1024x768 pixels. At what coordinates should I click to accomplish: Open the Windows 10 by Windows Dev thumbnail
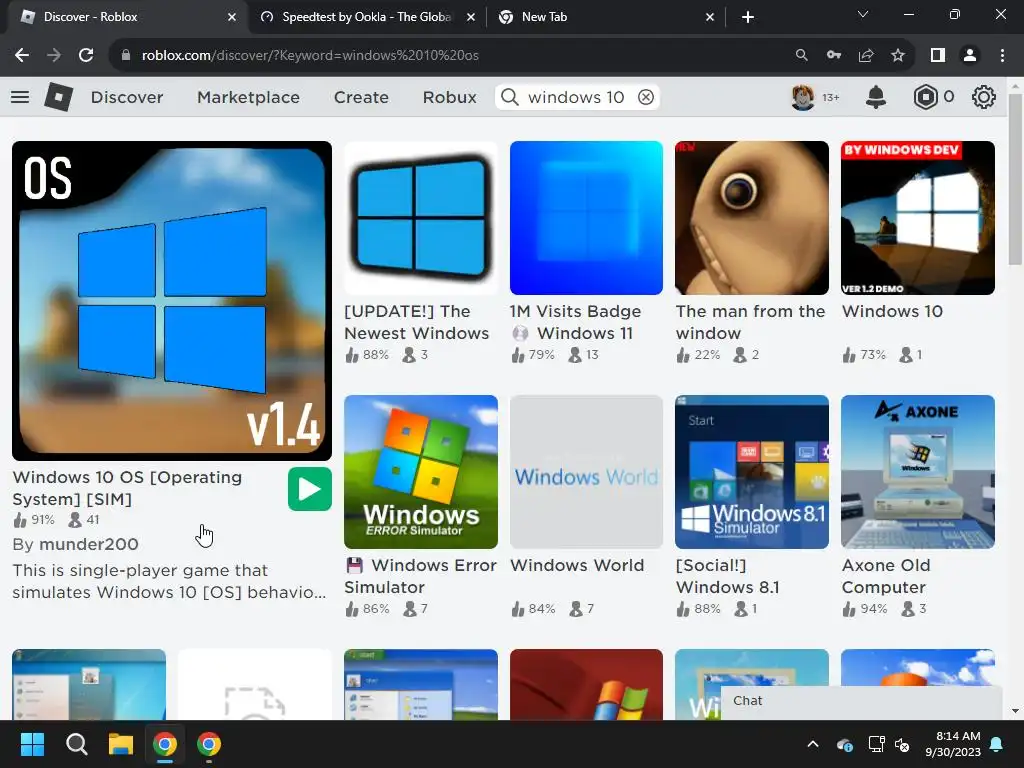[x=918, y=218]
